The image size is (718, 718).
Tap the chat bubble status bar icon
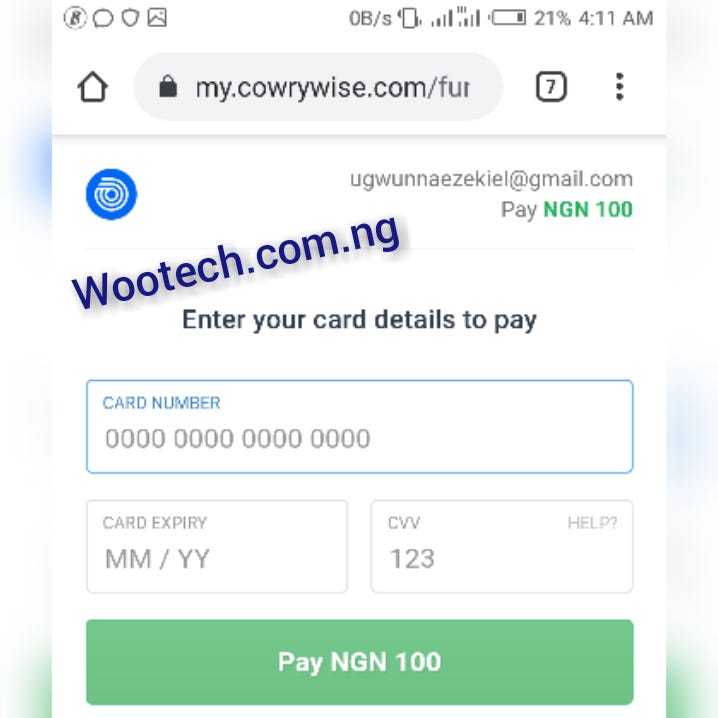tap(103, 18)
